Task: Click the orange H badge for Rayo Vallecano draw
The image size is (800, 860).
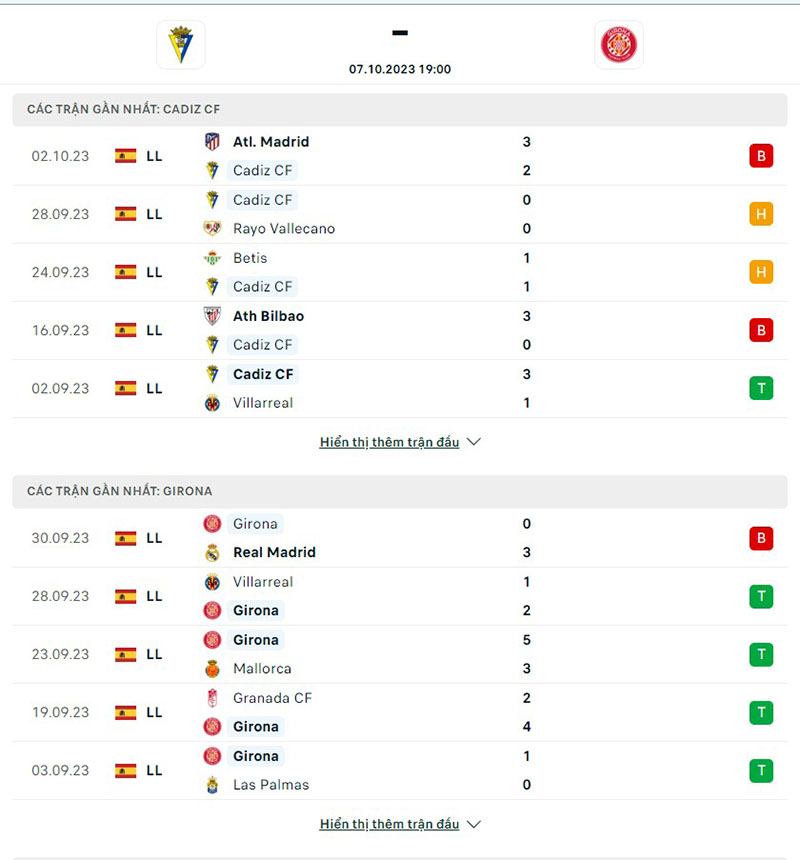Action: [761, 214]
